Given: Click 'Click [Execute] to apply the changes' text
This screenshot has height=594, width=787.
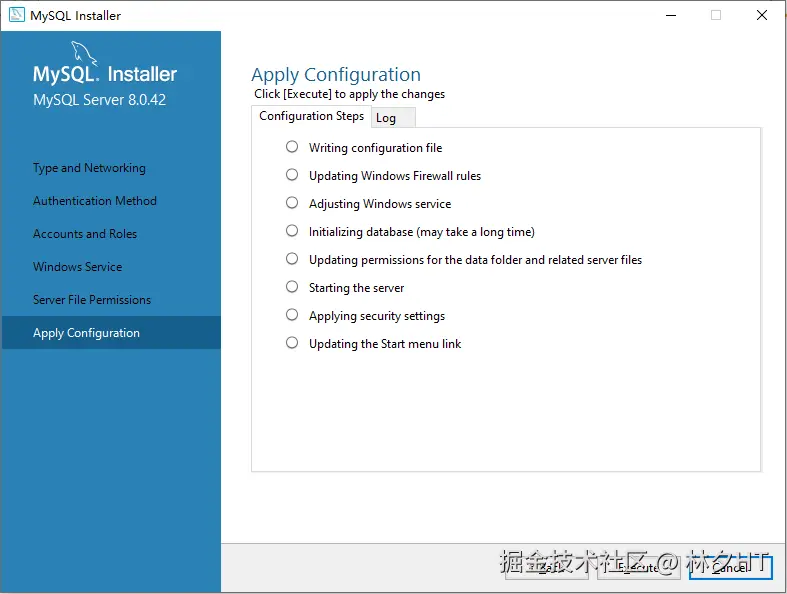Looking at the screenshot, I should 349,94.
